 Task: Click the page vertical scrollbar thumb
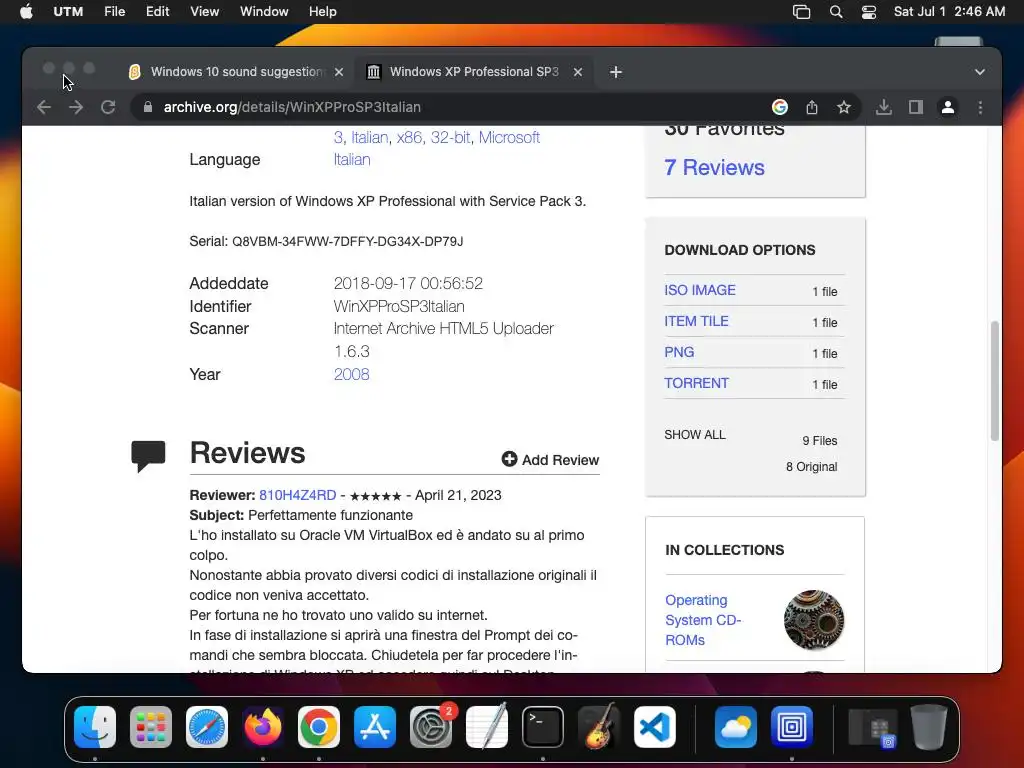[994, 381]
